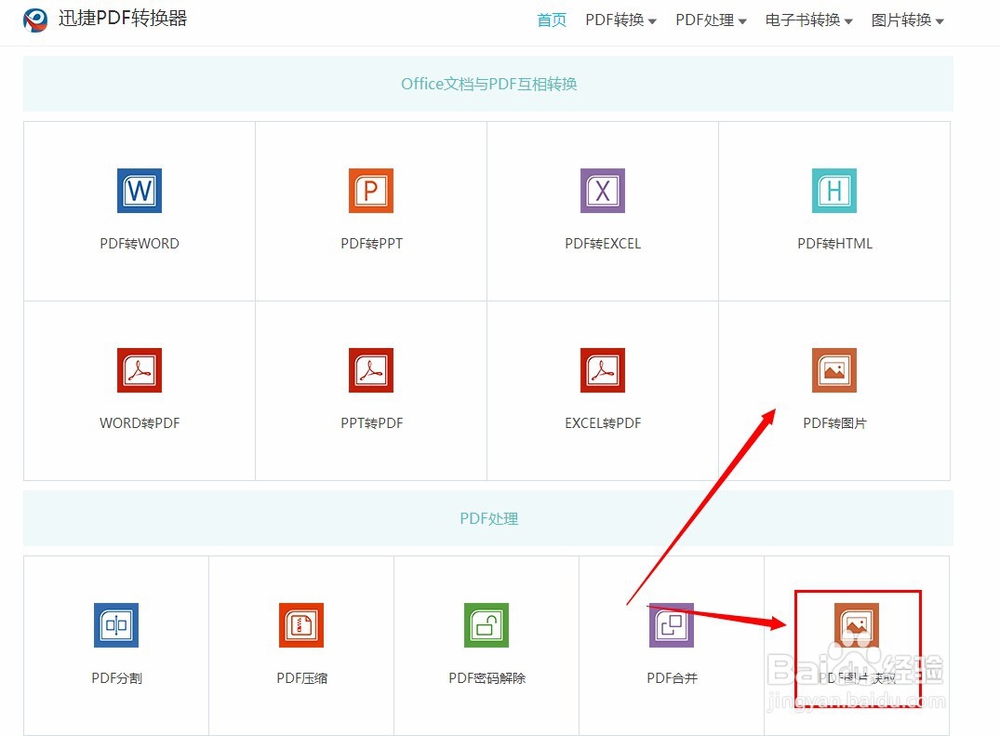Click the PDF转EXCEL text link
This screenshot has width=1000, height=736.
click(x=603, y=244)
